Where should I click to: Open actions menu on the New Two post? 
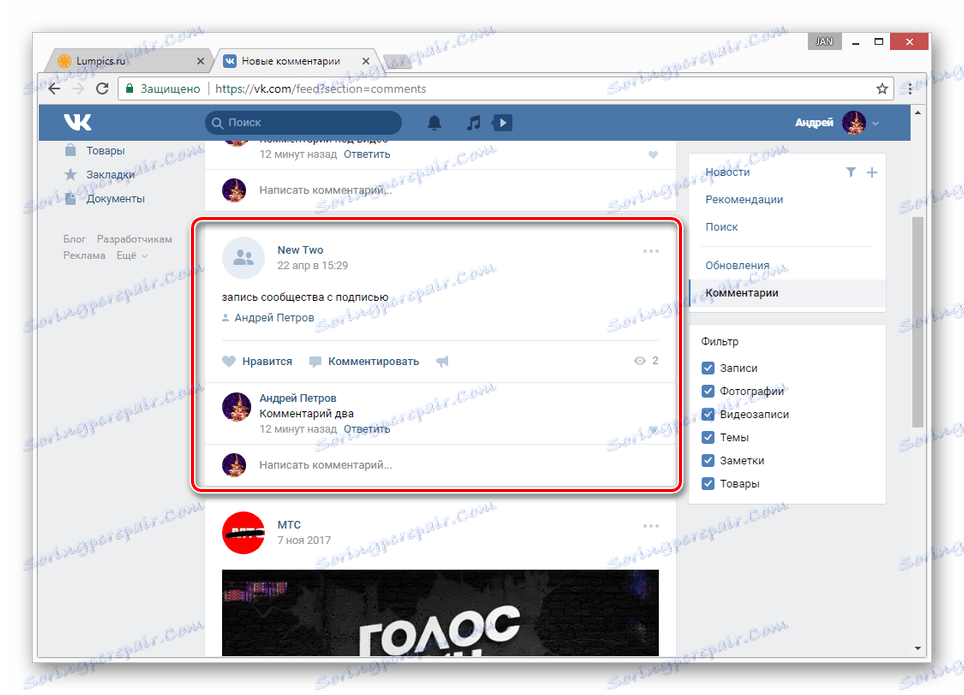pyautogui.click(x=651, y=250)
